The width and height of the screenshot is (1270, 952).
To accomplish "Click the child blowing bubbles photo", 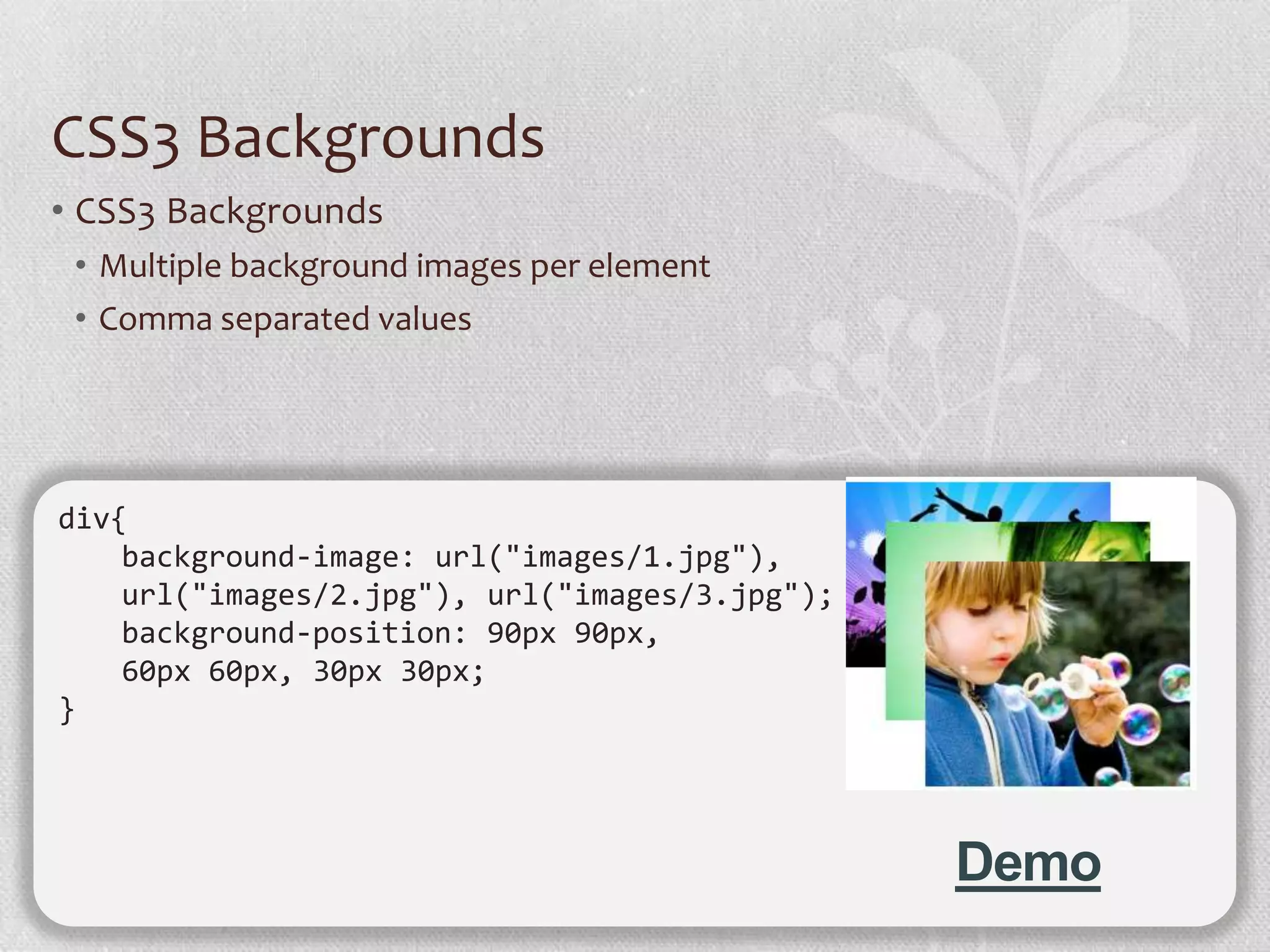I will coord(1057,673).
